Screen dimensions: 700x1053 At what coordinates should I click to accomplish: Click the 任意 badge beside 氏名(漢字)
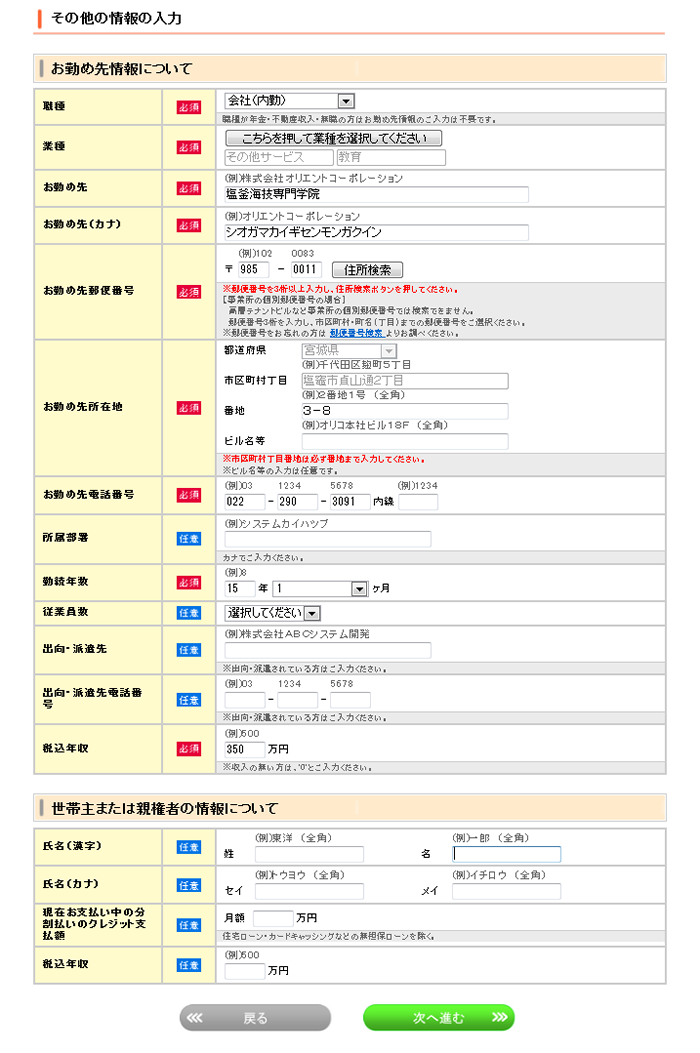(x=189, y=848)
